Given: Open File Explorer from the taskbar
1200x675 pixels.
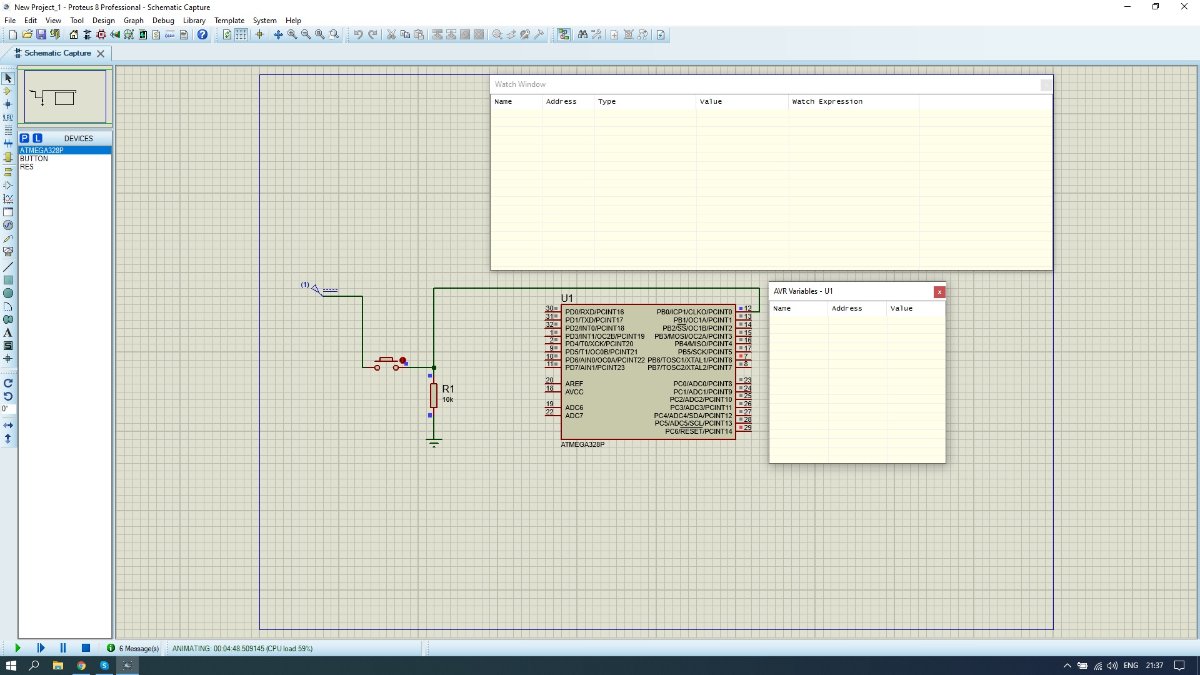Looking at the screenshot, I should (x=59, y=665).
